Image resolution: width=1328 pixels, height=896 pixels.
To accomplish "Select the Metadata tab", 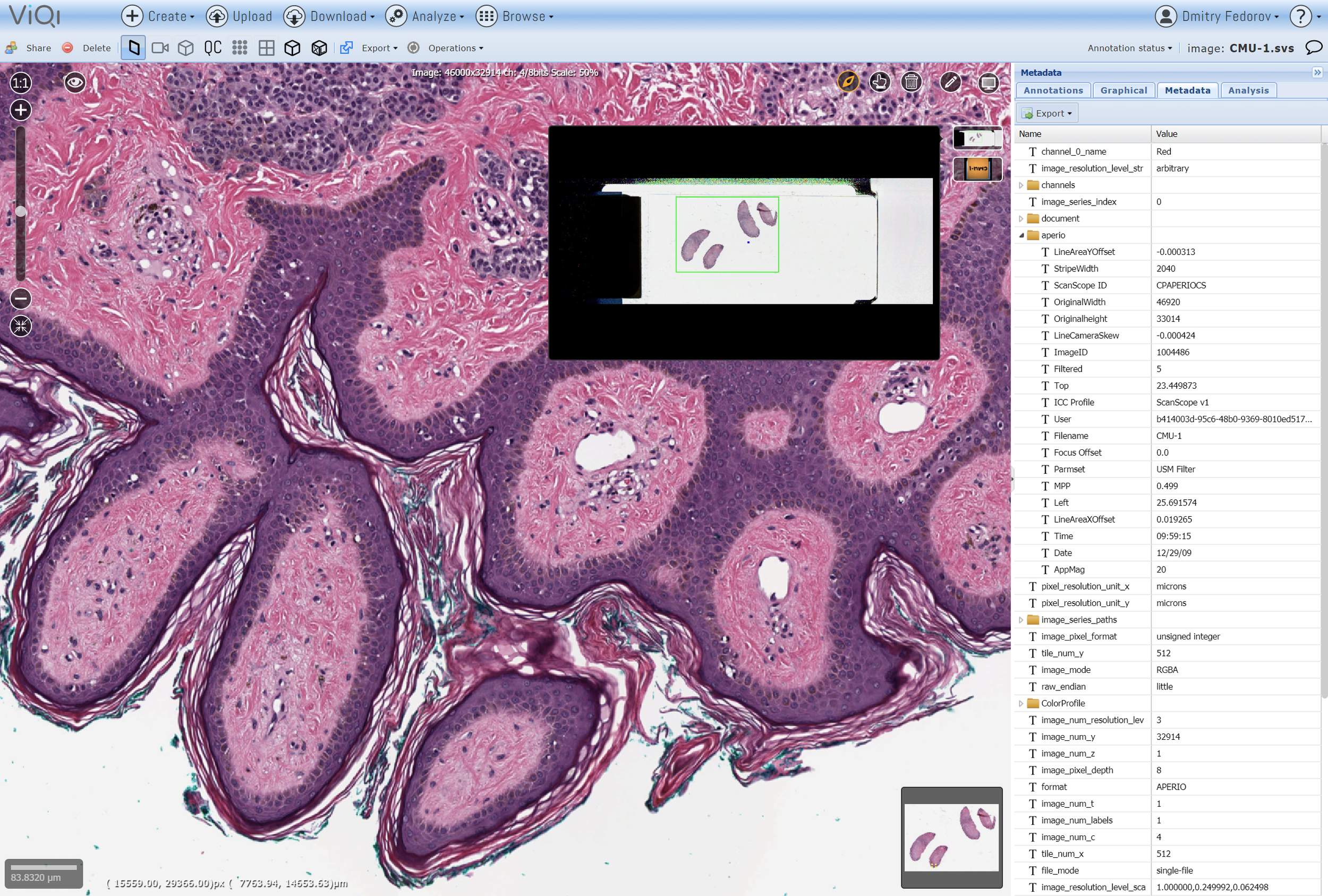I will pos(1187,90).
